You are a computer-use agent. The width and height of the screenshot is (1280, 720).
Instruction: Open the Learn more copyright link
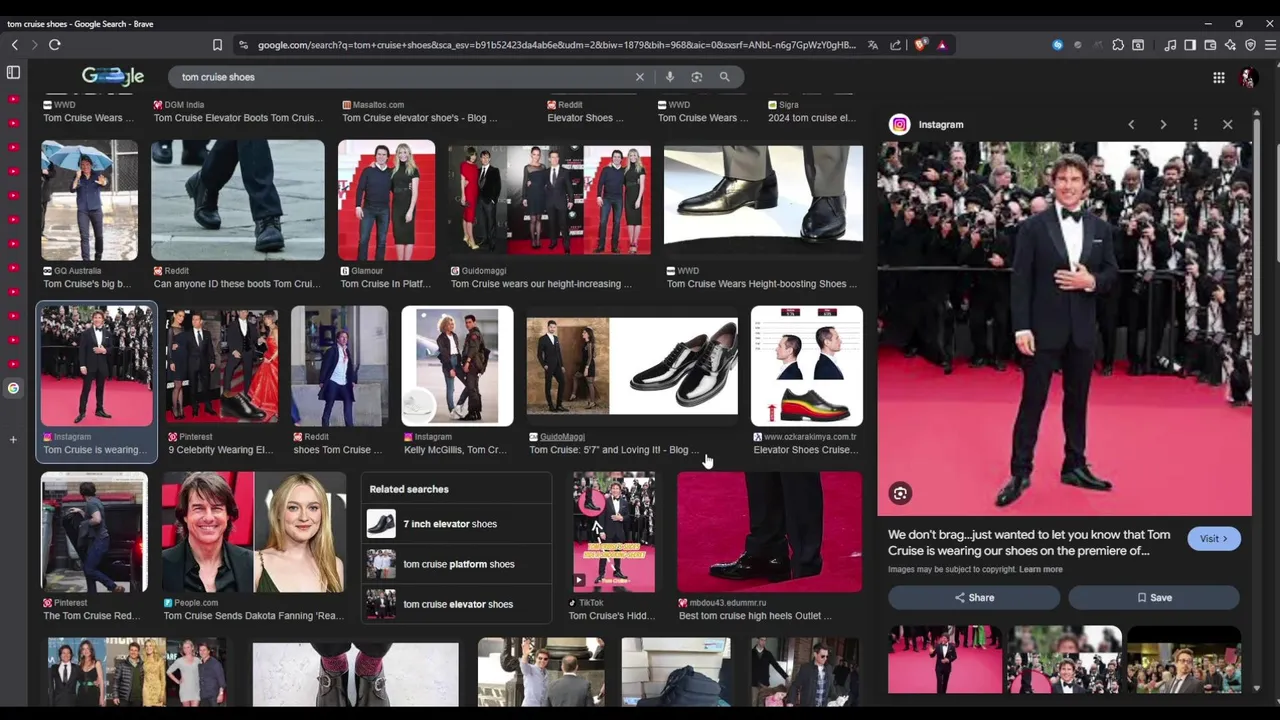click(x=1041, y=570)
